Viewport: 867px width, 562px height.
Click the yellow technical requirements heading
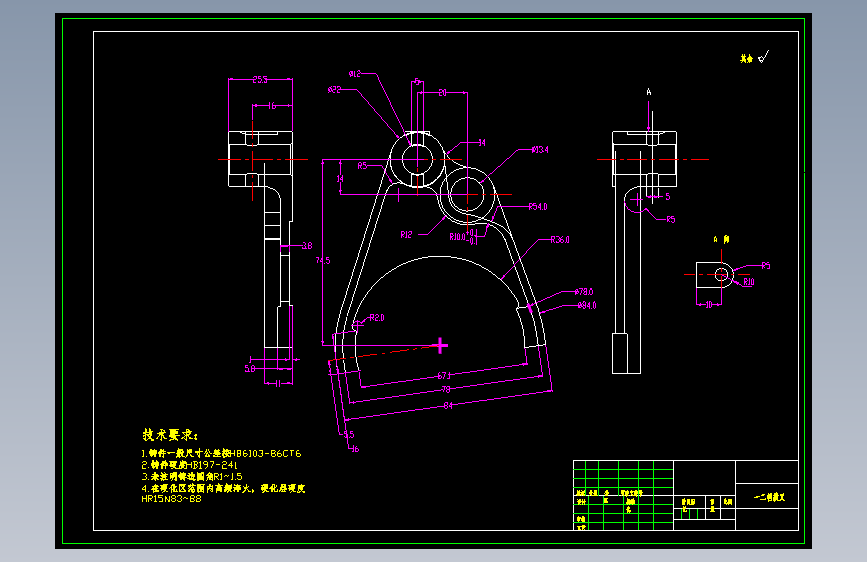pyautogui.click(x=170, y=436)
